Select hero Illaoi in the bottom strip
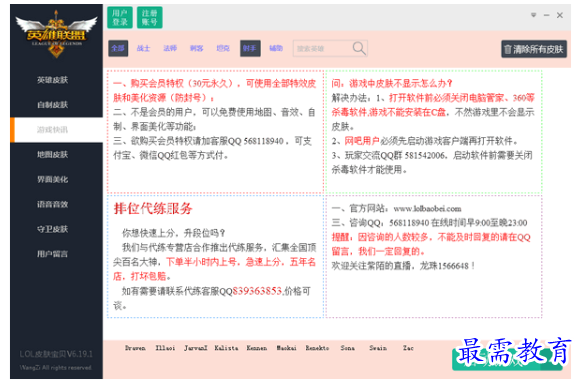Screen dimensions: 580x382 point(165,348)
